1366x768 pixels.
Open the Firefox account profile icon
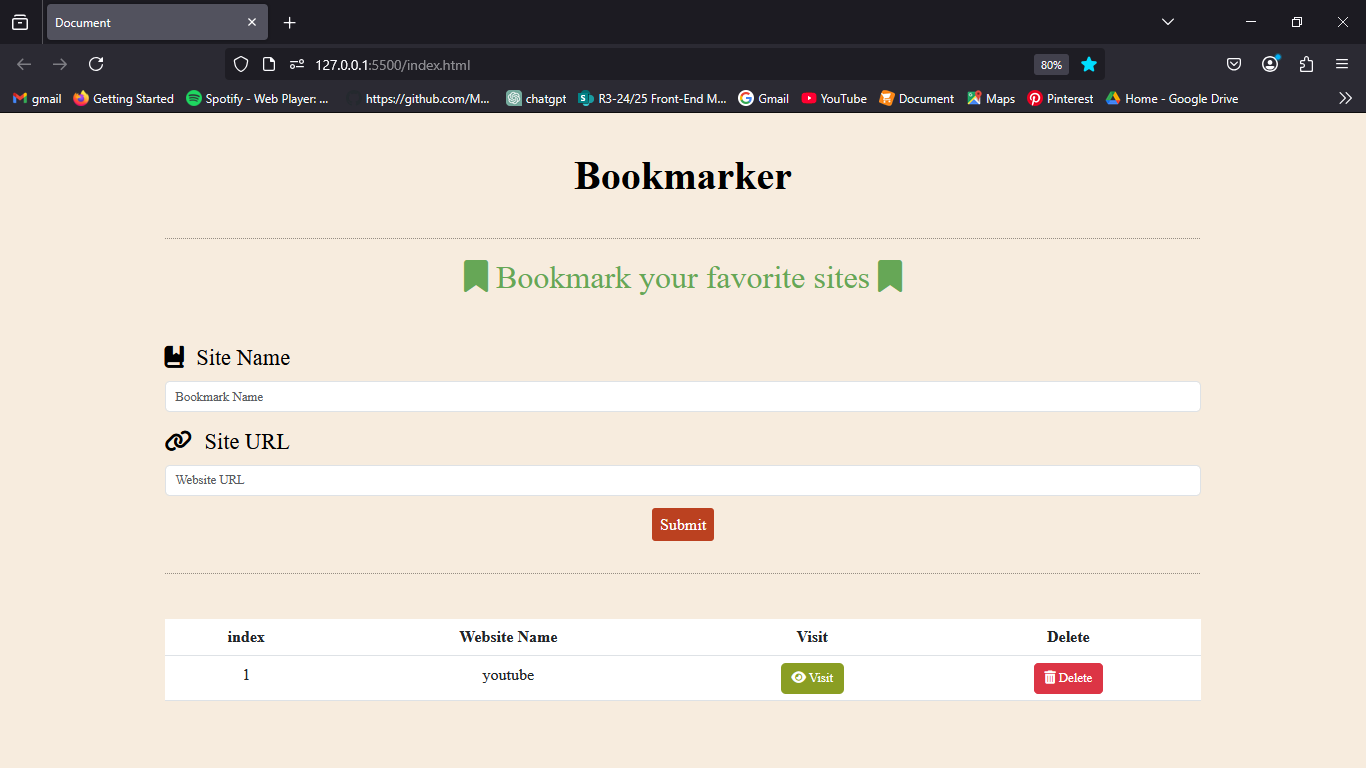pyautogui.click(x=1270, y=64)
